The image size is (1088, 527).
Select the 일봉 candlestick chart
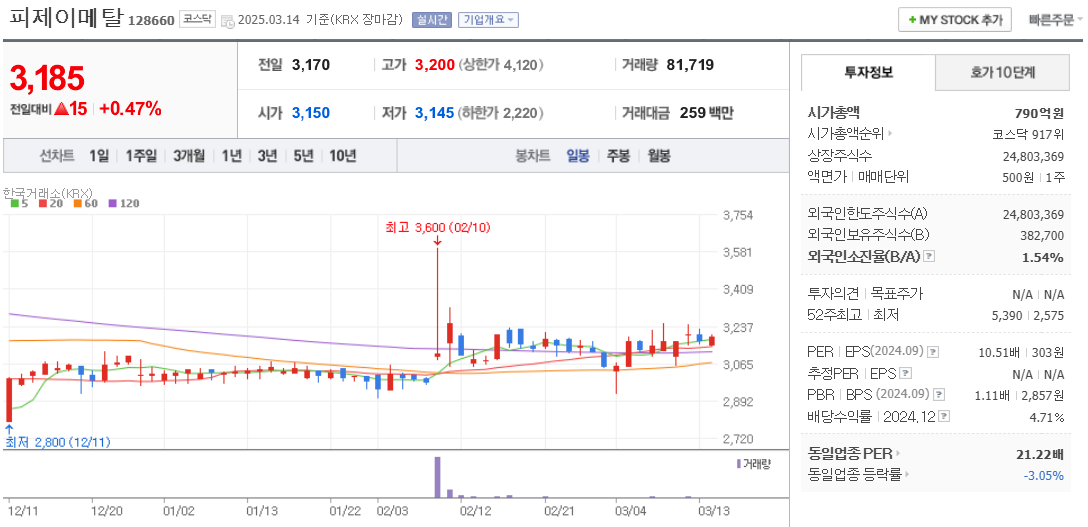pyautogui.click(x=578, y=156)
